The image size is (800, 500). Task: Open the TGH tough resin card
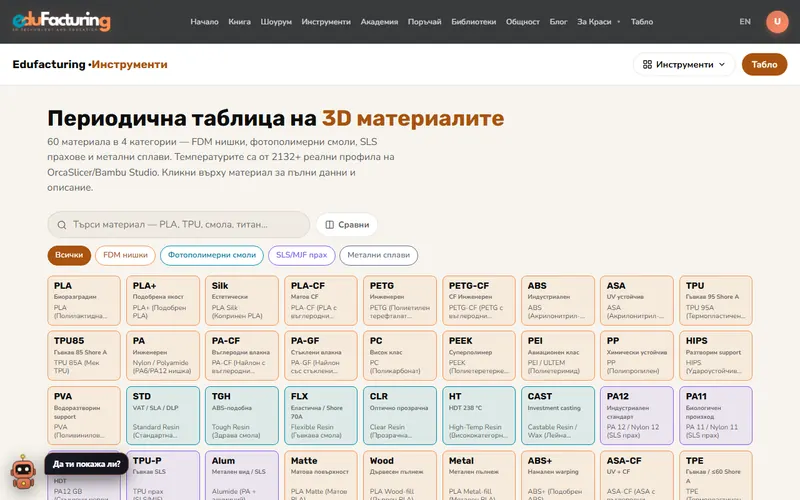tap(242, 415)
